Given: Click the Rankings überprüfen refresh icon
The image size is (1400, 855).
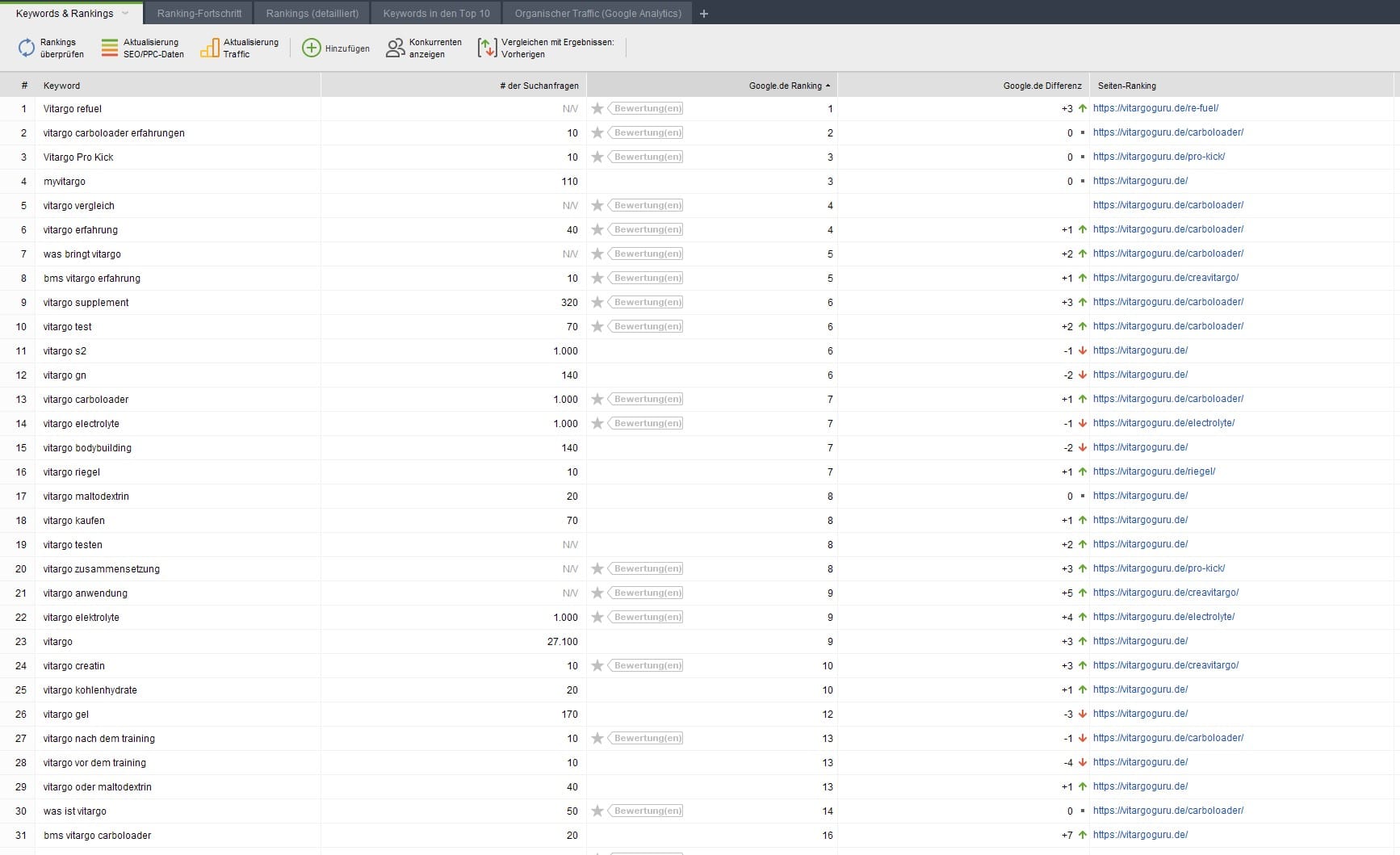Looking at the screenshot, I should point(27,48).
